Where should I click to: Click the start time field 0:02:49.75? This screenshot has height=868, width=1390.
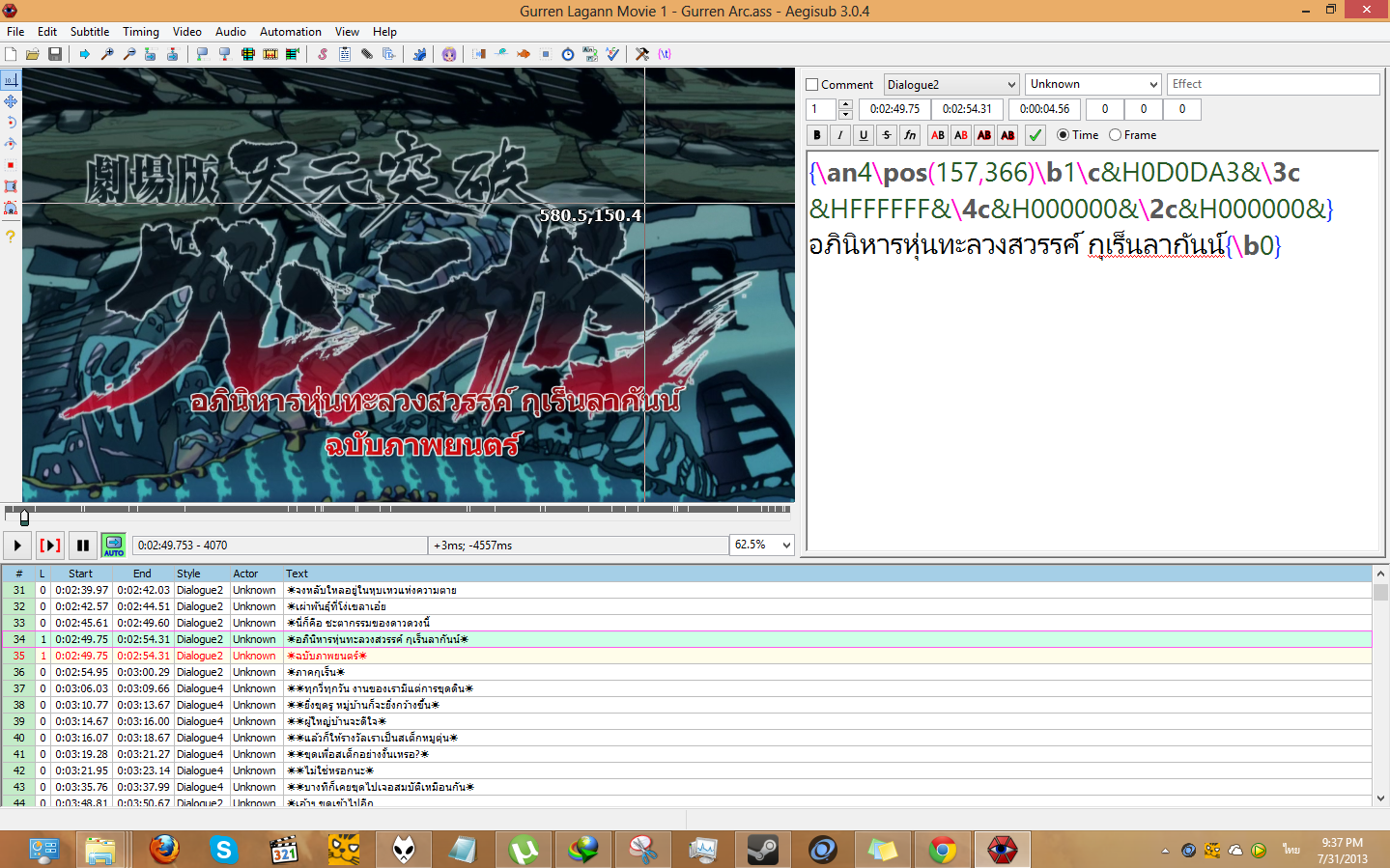click(x=894, y=109)
